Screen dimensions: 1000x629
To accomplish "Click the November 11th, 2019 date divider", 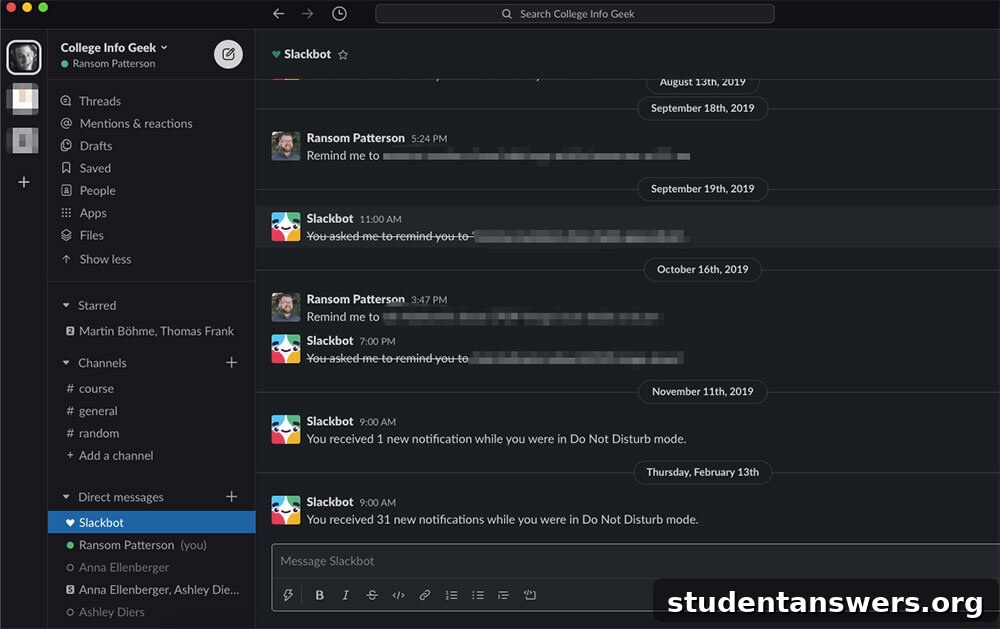I will tap(702, 392).
